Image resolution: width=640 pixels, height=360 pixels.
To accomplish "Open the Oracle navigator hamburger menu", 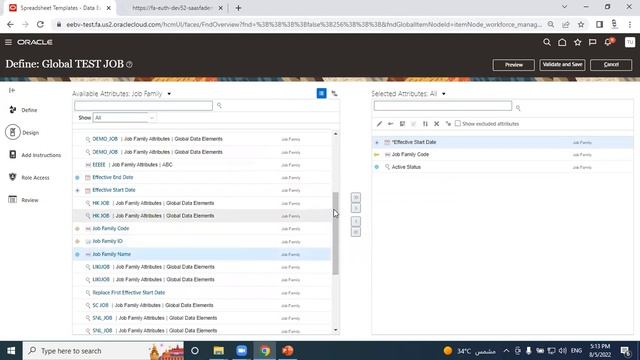I will 8,42.
